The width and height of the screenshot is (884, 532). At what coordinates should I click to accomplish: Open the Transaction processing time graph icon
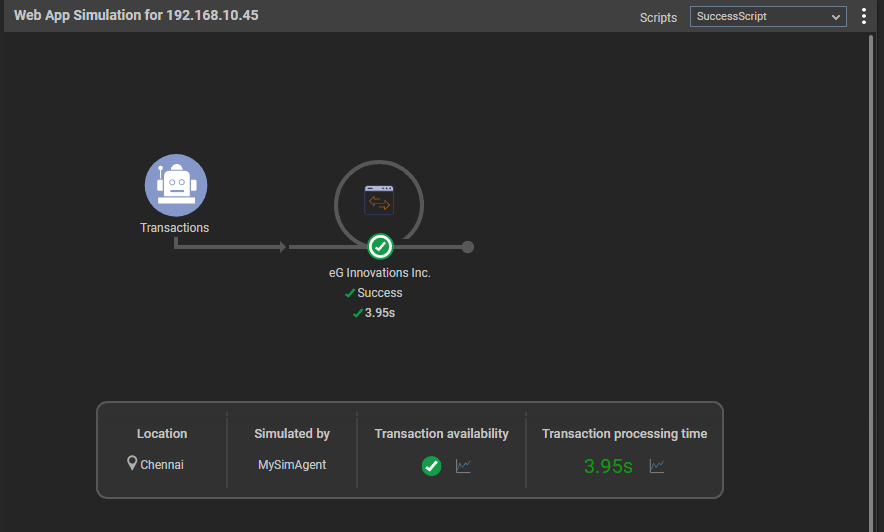click(x=657, y=466)
